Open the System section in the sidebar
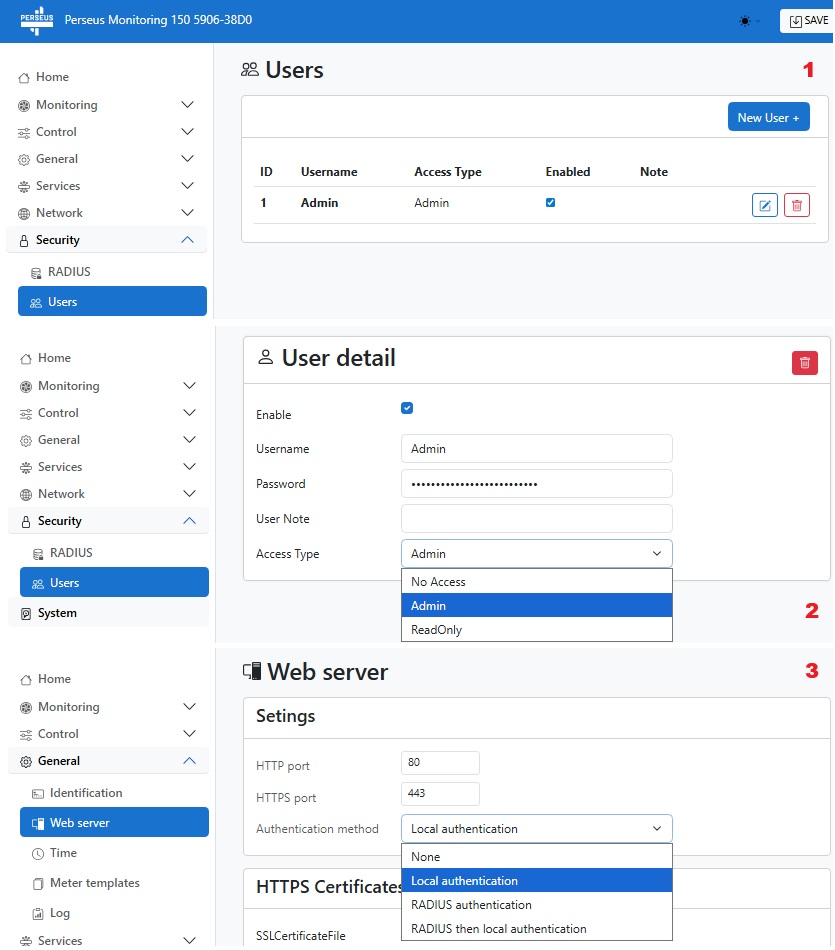 (57, 613)
